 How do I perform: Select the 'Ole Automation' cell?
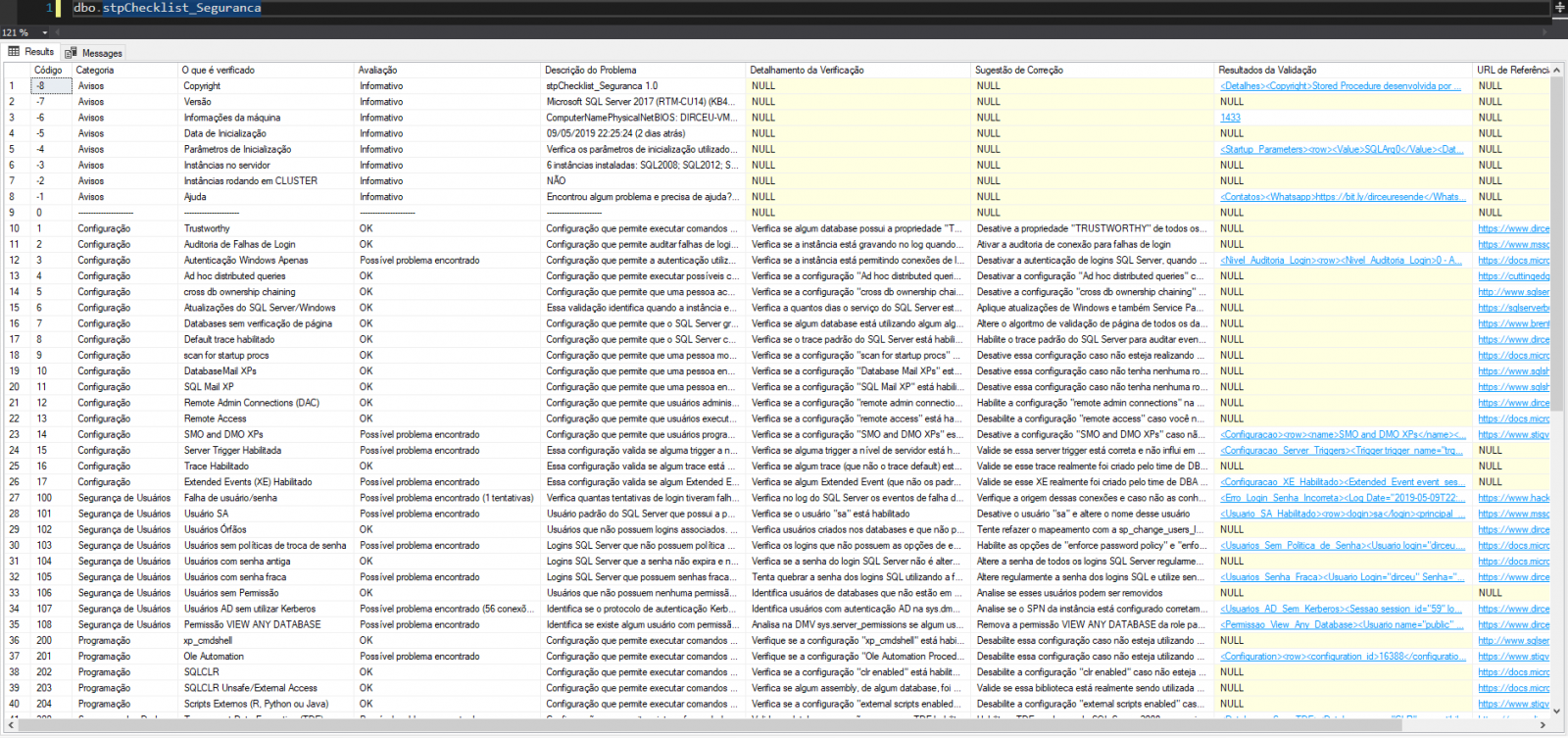pos(266,657)
